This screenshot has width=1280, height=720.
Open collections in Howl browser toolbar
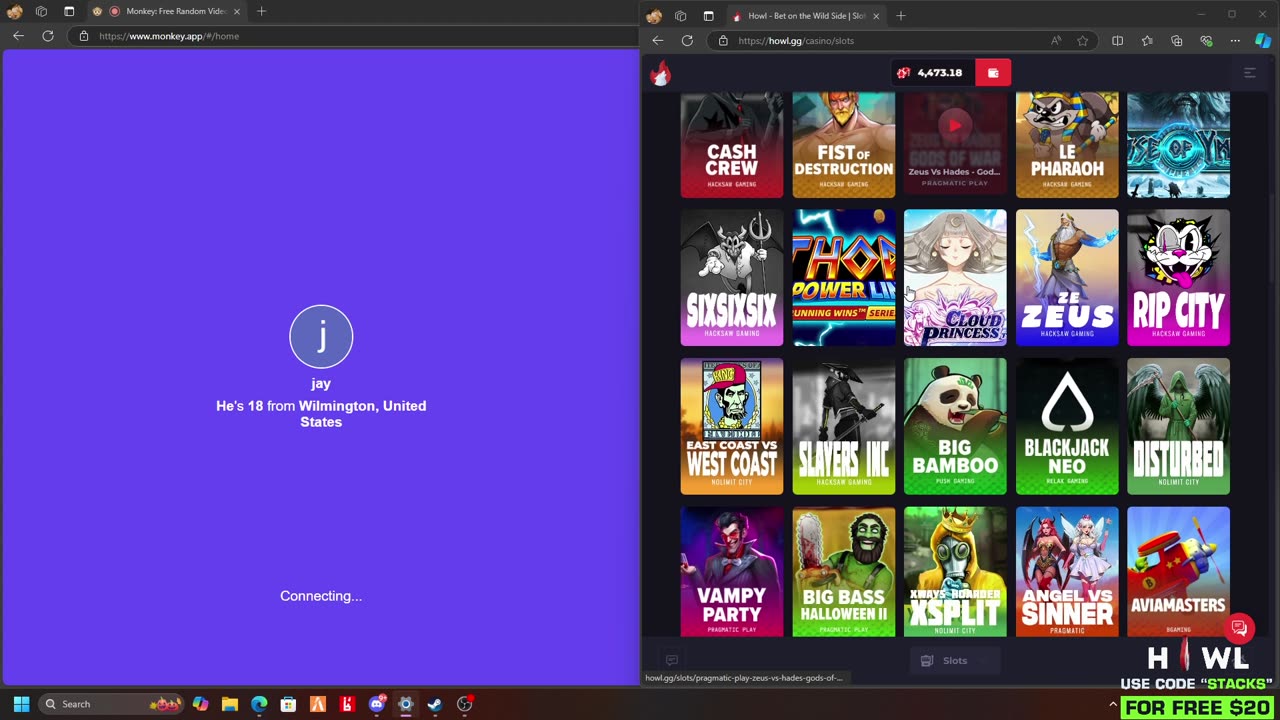pyautogui.click(x=1176, y=41)
